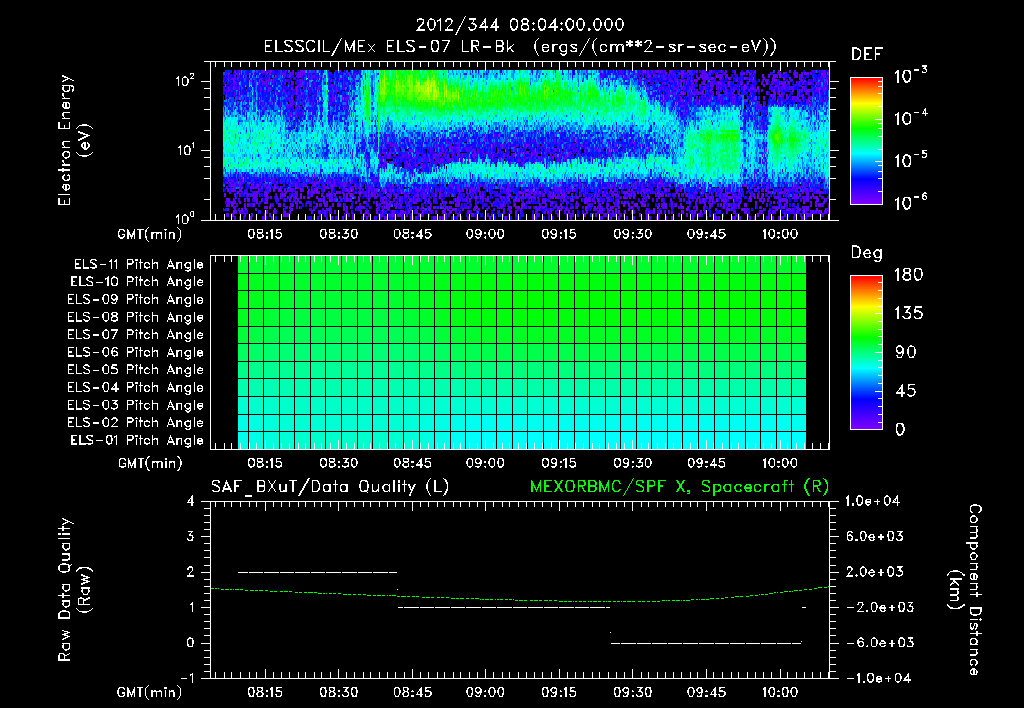Click GMT(min) label under spectrogram panel

click(150, 234)
